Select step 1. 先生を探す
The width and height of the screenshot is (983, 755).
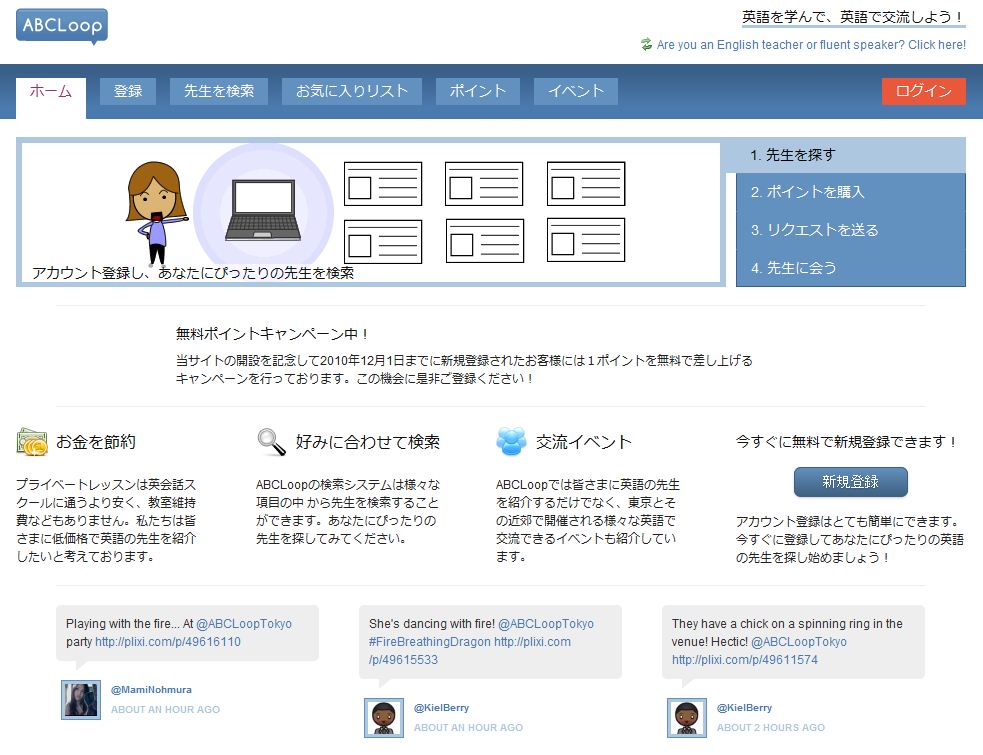[846, 155]
